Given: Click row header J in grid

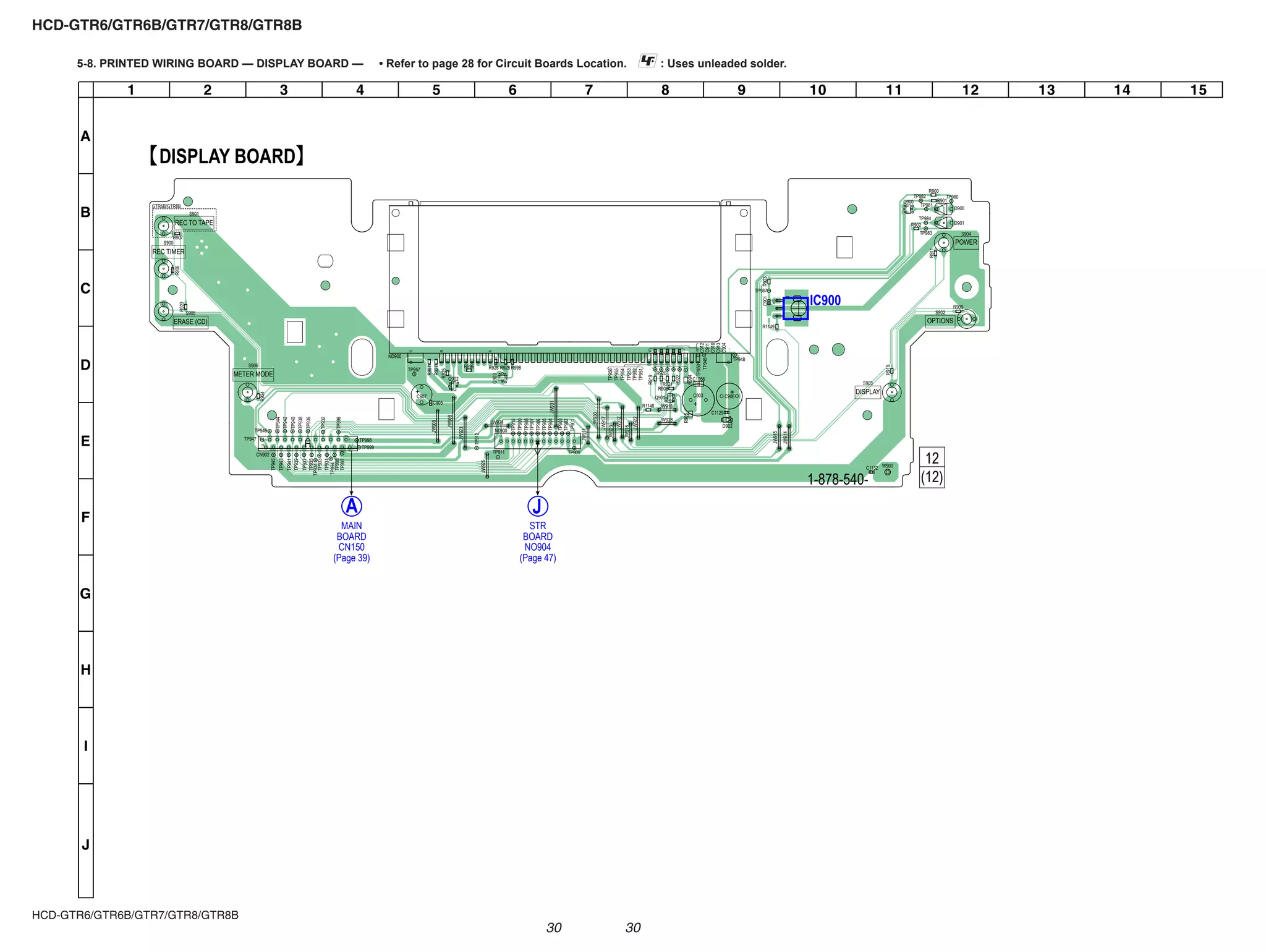Looking at the screenshot, I should pyautogui.click(x=85, y=844).
